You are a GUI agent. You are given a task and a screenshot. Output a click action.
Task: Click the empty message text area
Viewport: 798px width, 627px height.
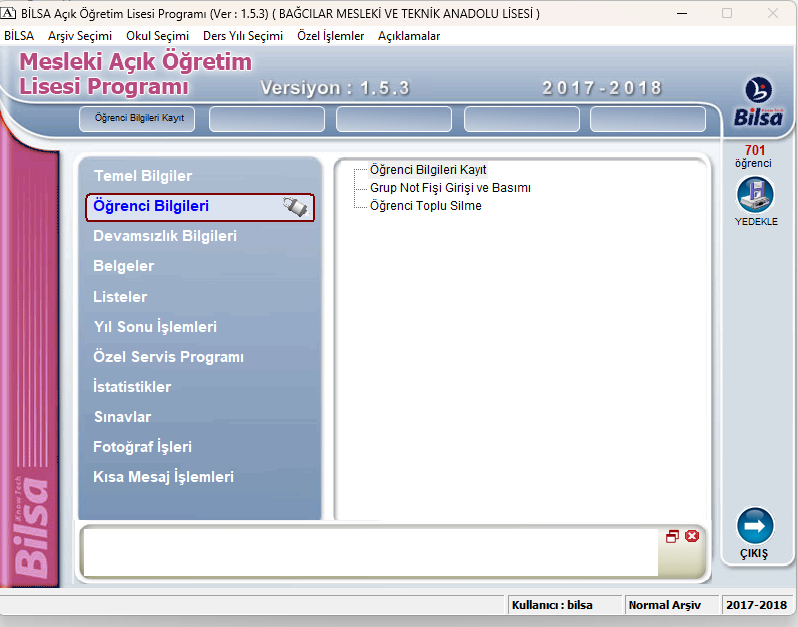pos(370,552)
